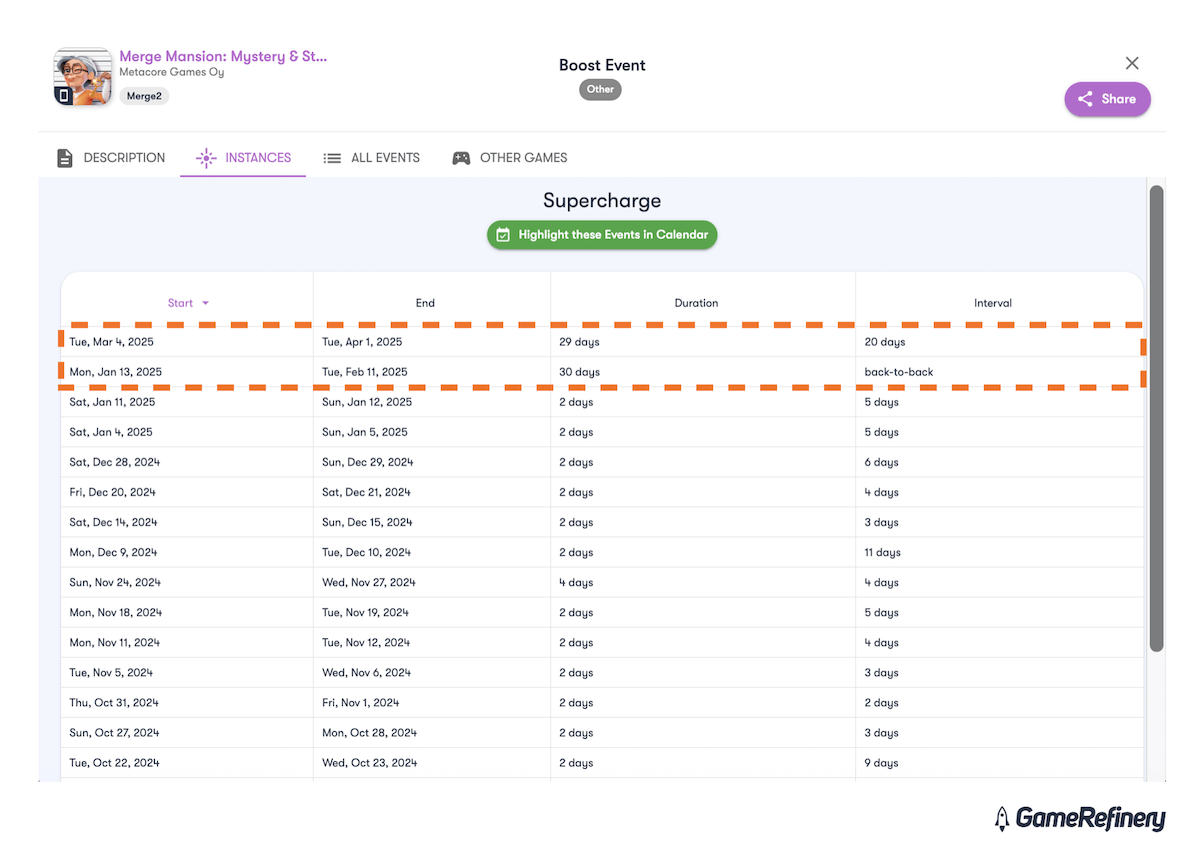Open the OTHER GAMES tab
1200x856 pixels.
point(510,158)
